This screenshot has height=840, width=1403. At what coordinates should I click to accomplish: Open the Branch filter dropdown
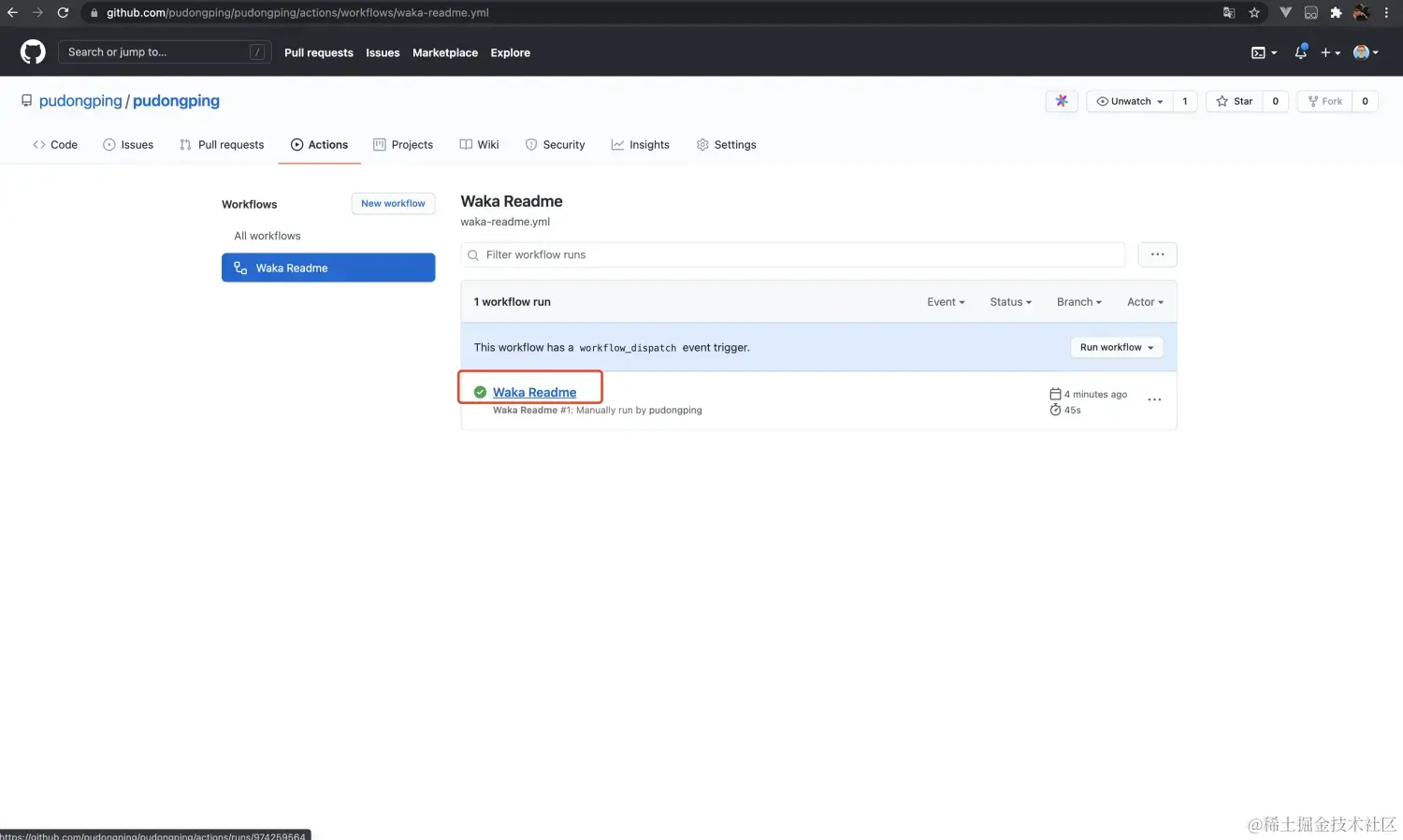click(1079, 302)
